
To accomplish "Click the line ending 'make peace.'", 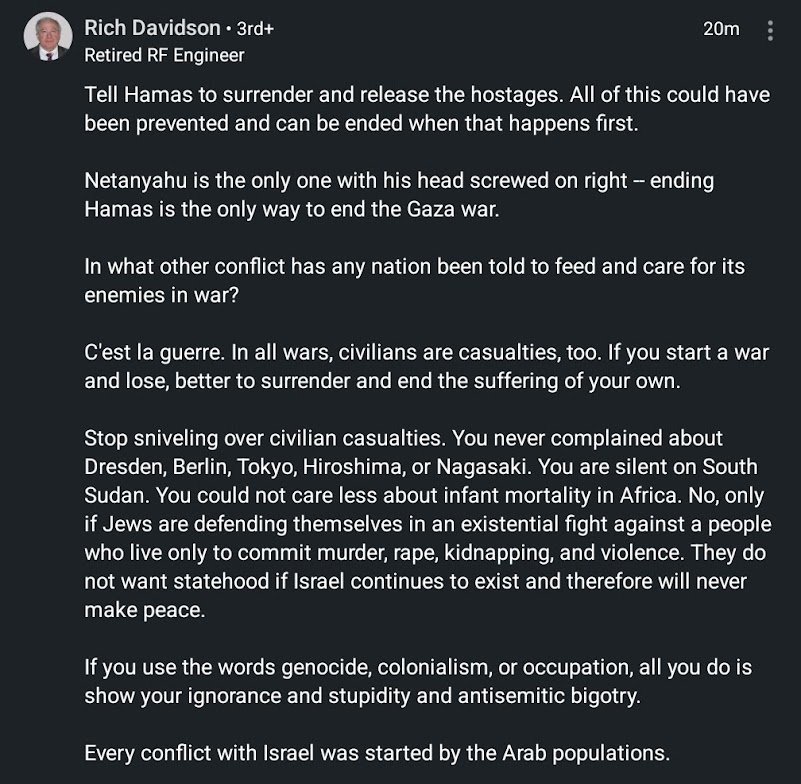I will point(145,610).
